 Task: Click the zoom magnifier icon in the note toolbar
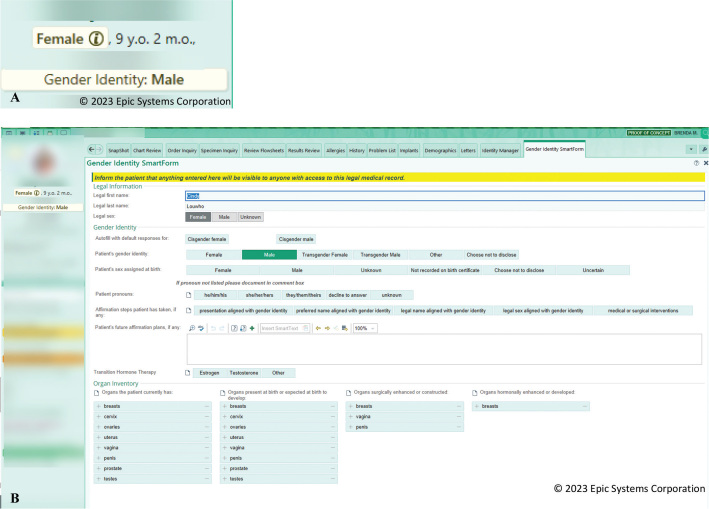[x=192, y=328]
